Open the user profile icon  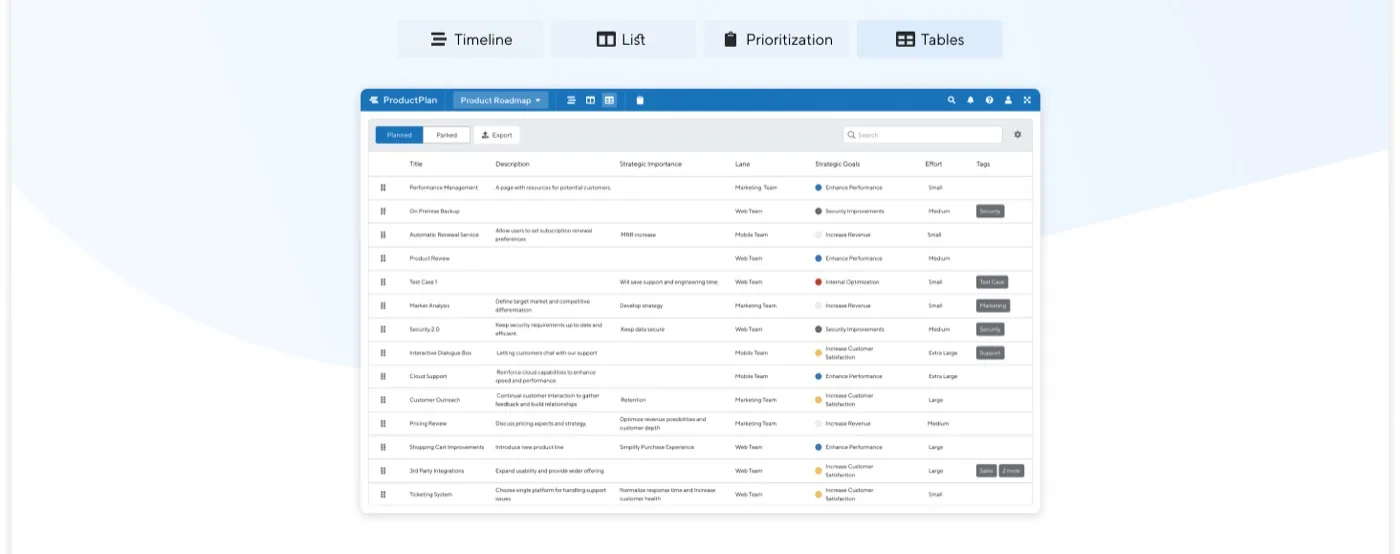pyautogui.click(x=1008, y=100)
